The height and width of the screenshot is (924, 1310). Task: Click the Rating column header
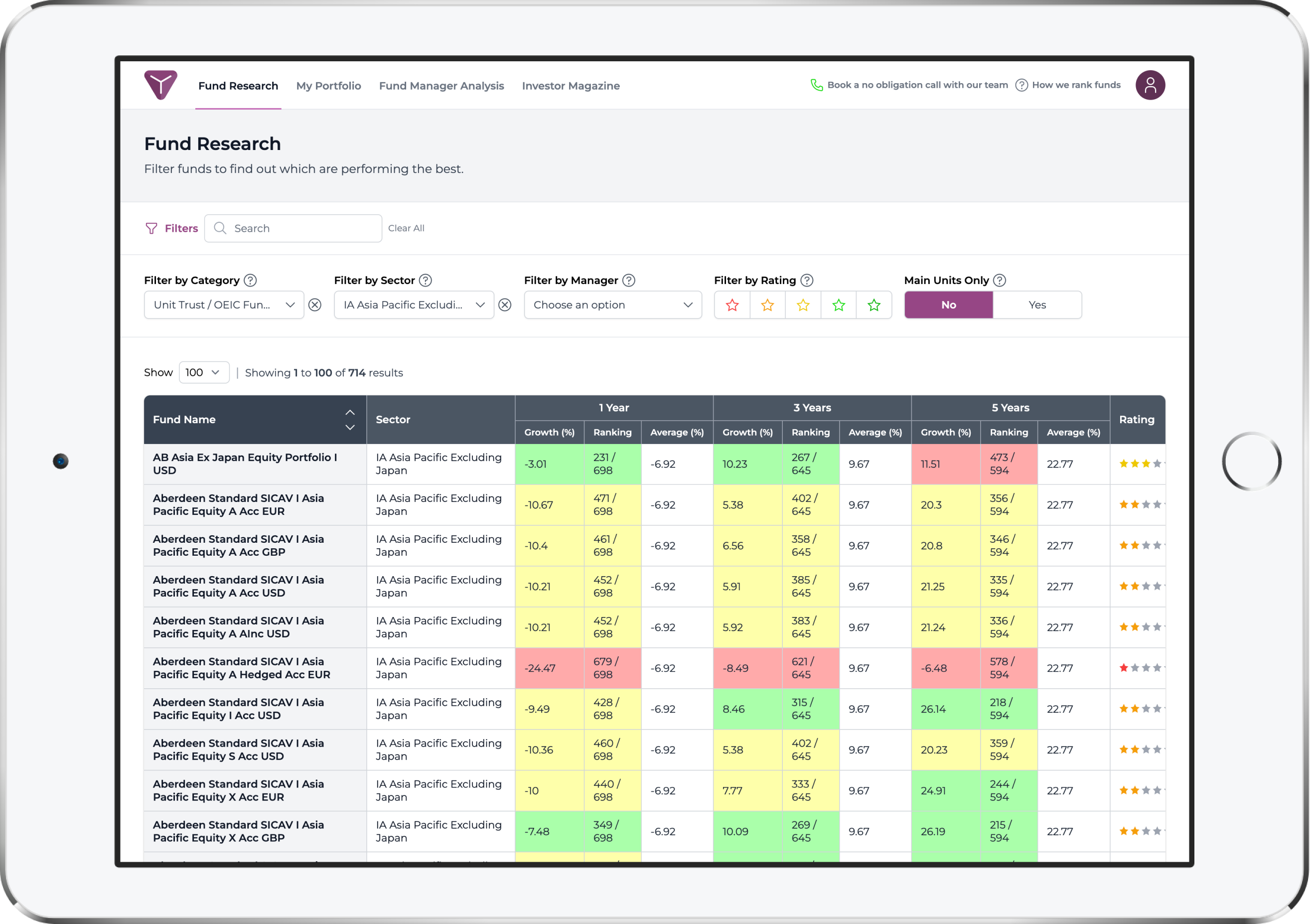pyautogui.click(x=1137, y=420)
